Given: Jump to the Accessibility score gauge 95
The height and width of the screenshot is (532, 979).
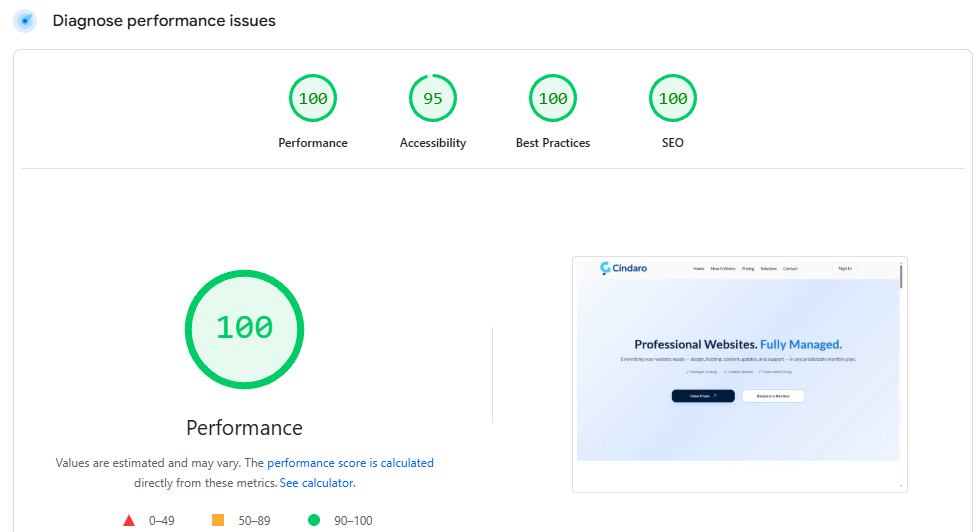Looking at the screenshot, I should (x=433, y=98).
